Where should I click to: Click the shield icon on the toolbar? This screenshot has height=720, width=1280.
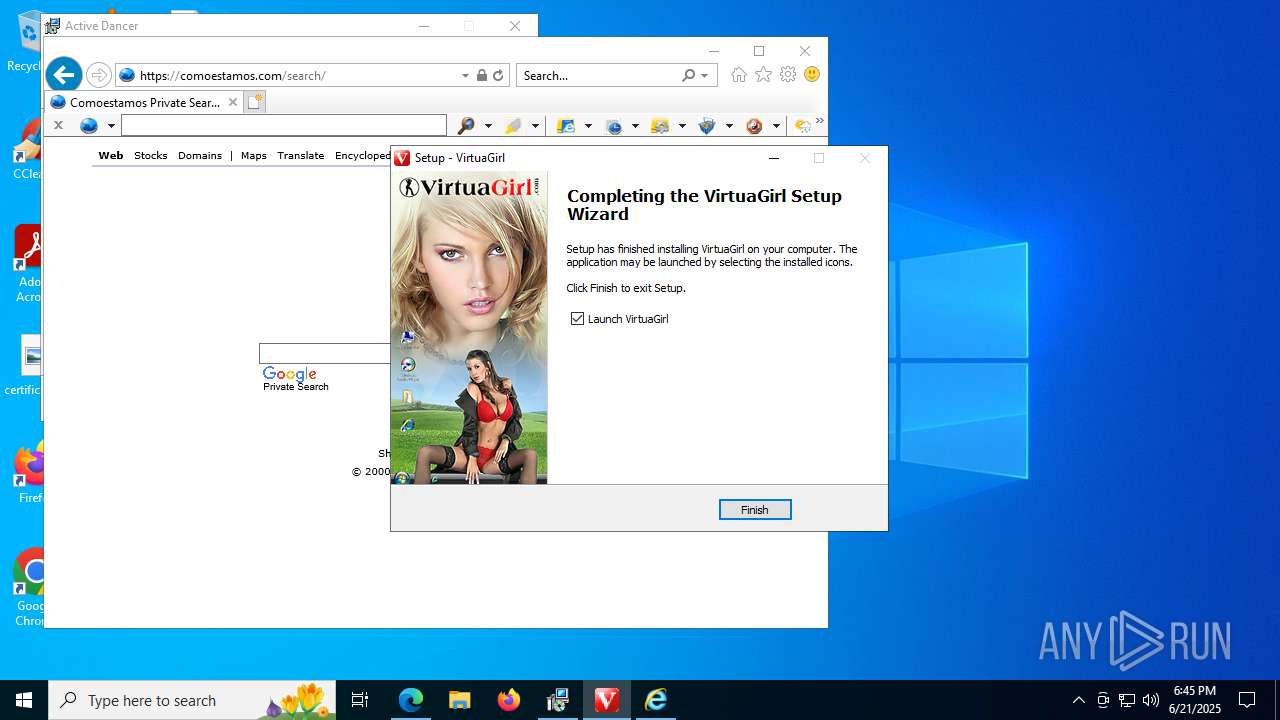pyautogui.click(x=707, y=125)
